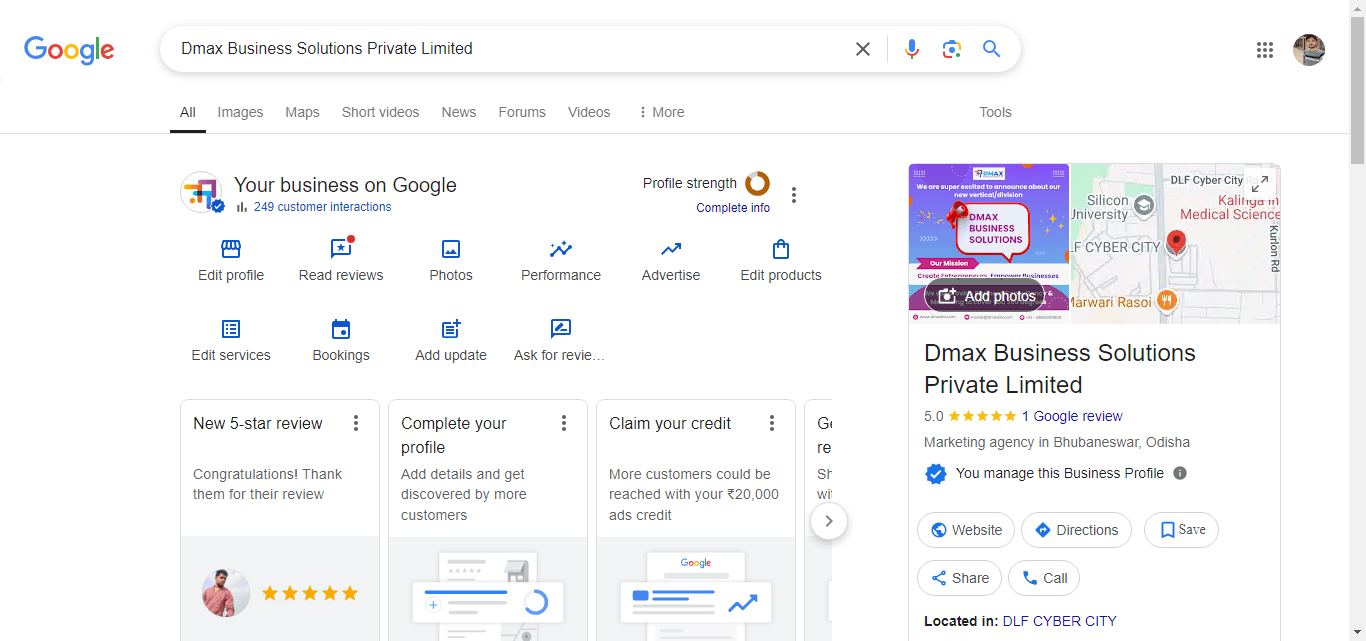Choose Ask for reviews
Screen dimensions: 1366x641
(x=560, y=341)
